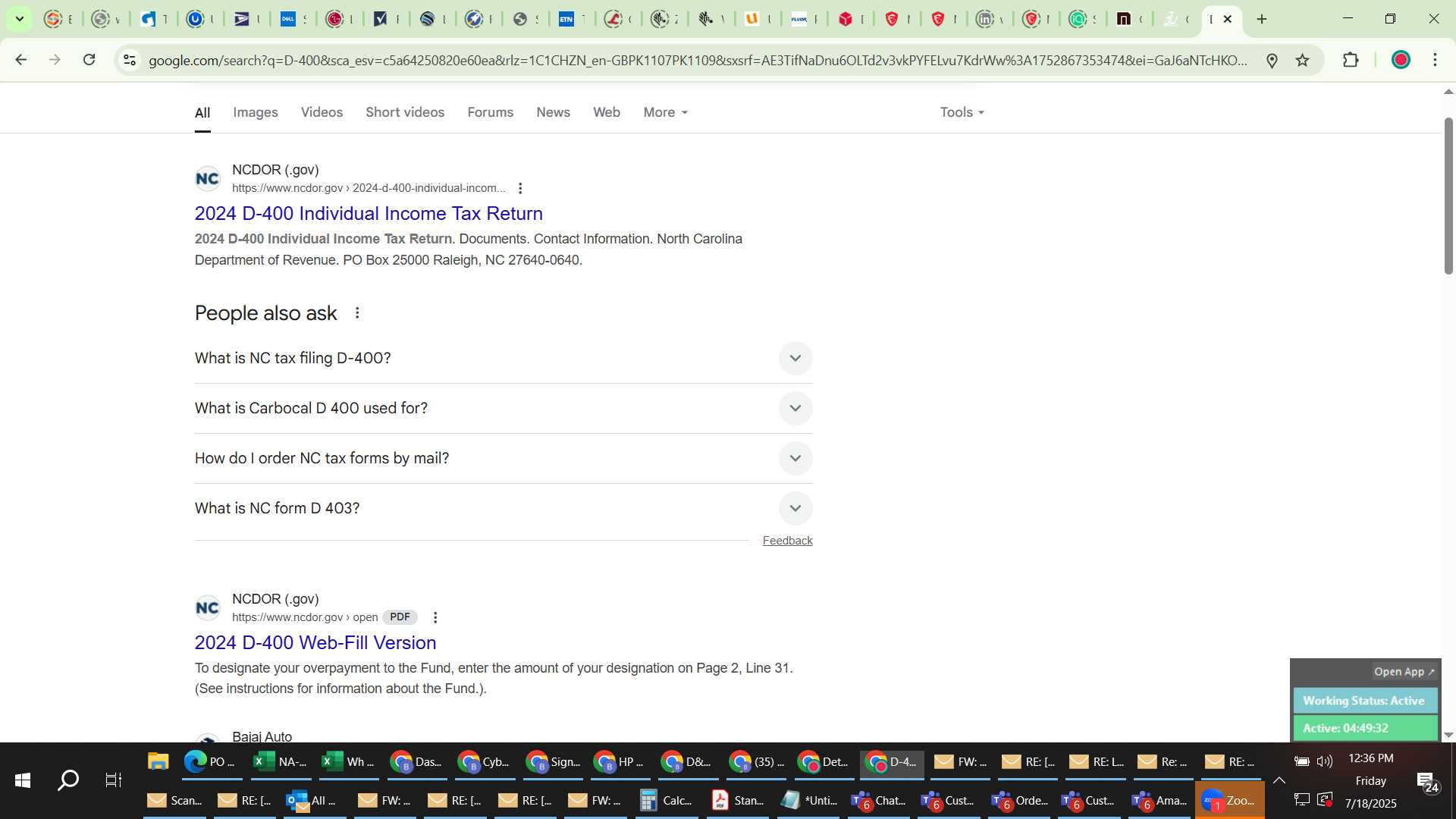Open 2024 D-400 Individual Income Tax Return

369,213
